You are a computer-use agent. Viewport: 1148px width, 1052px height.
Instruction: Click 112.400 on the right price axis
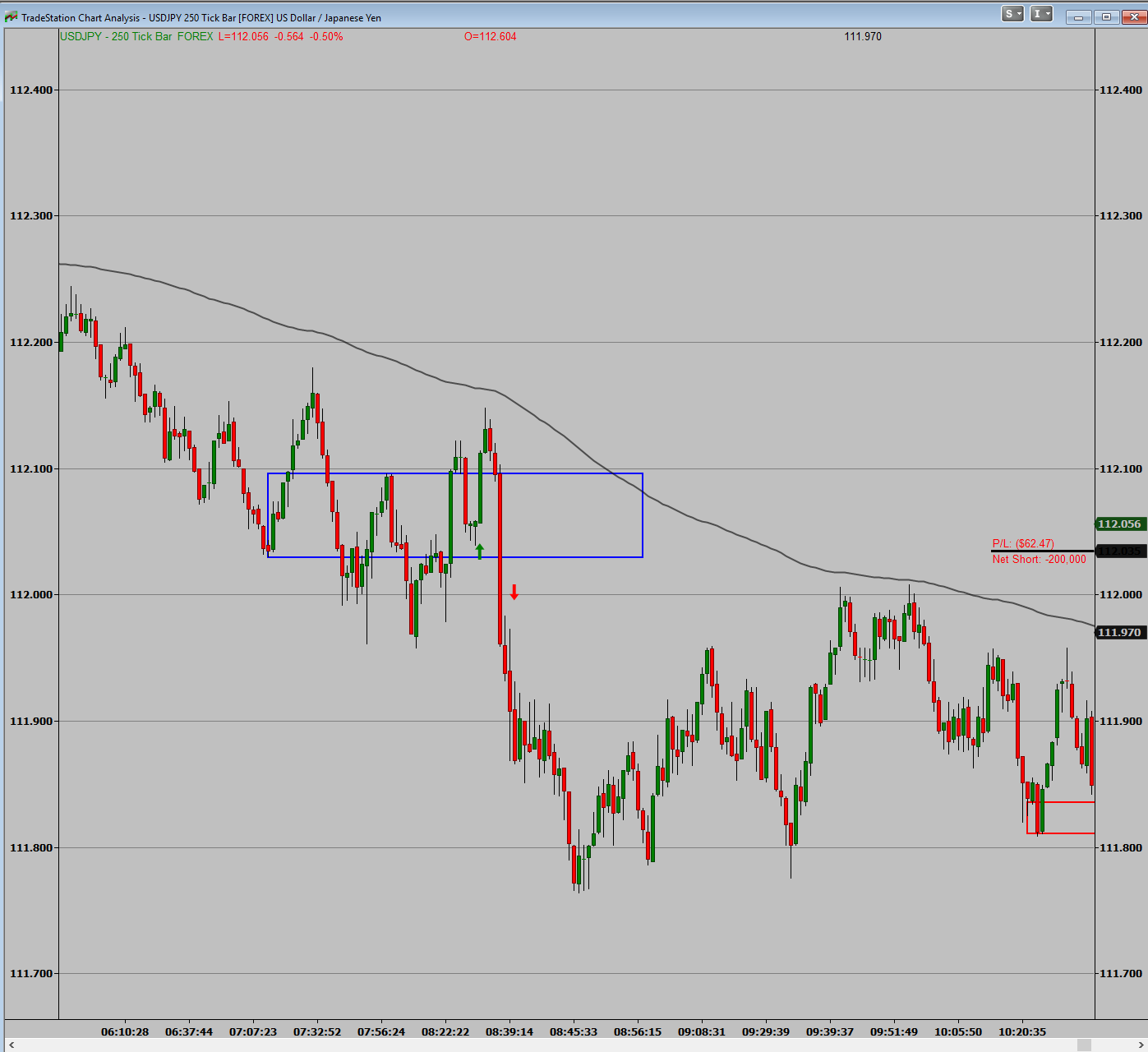tap(1121, 90)
